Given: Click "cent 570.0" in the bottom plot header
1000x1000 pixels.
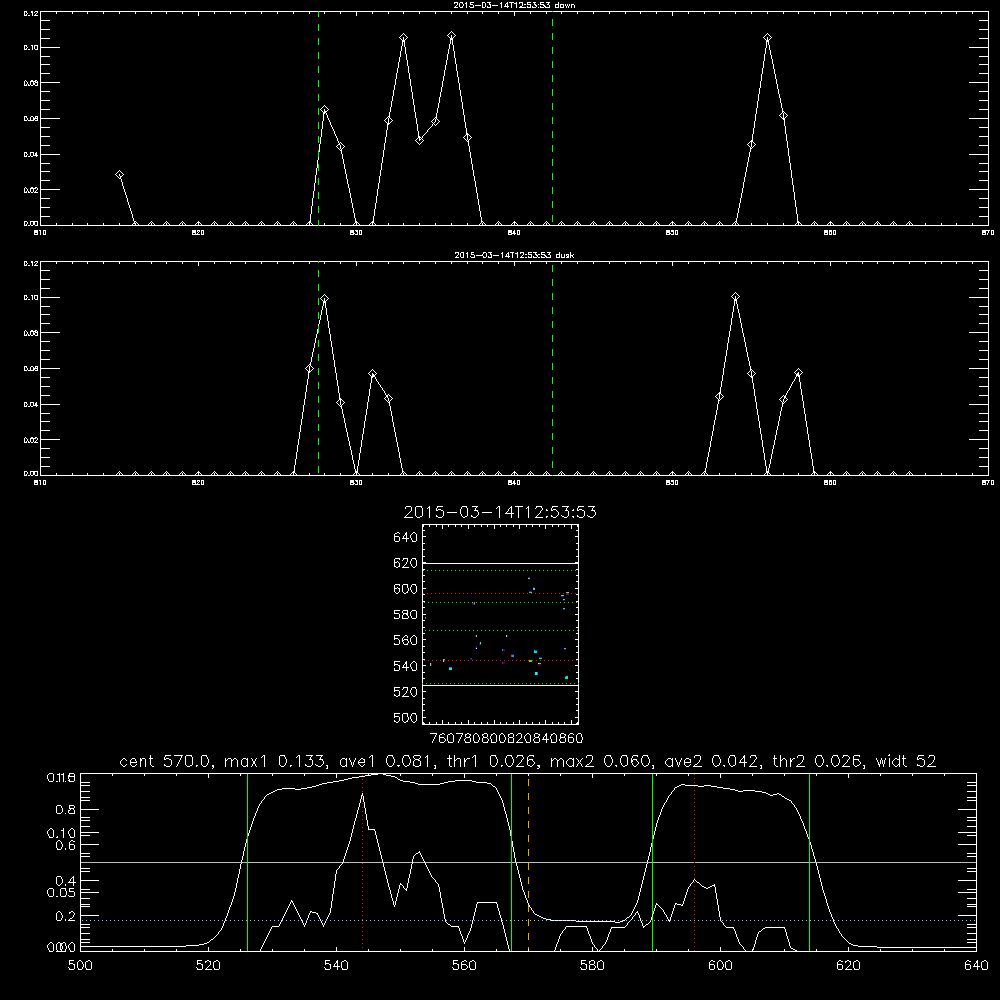Looking at the screenshot, I should point(166,761).
